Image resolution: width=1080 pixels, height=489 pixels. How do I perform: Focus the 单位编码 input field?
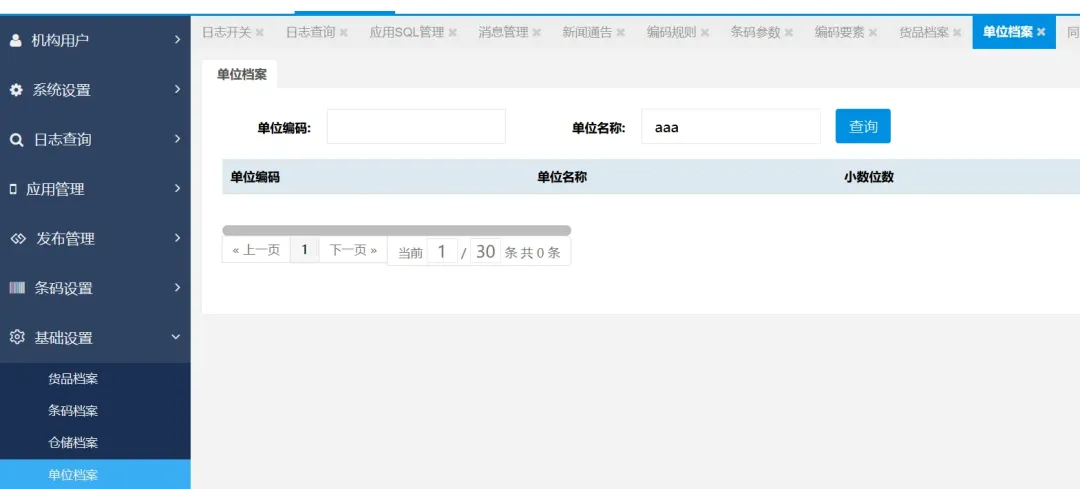pos(416,126)
